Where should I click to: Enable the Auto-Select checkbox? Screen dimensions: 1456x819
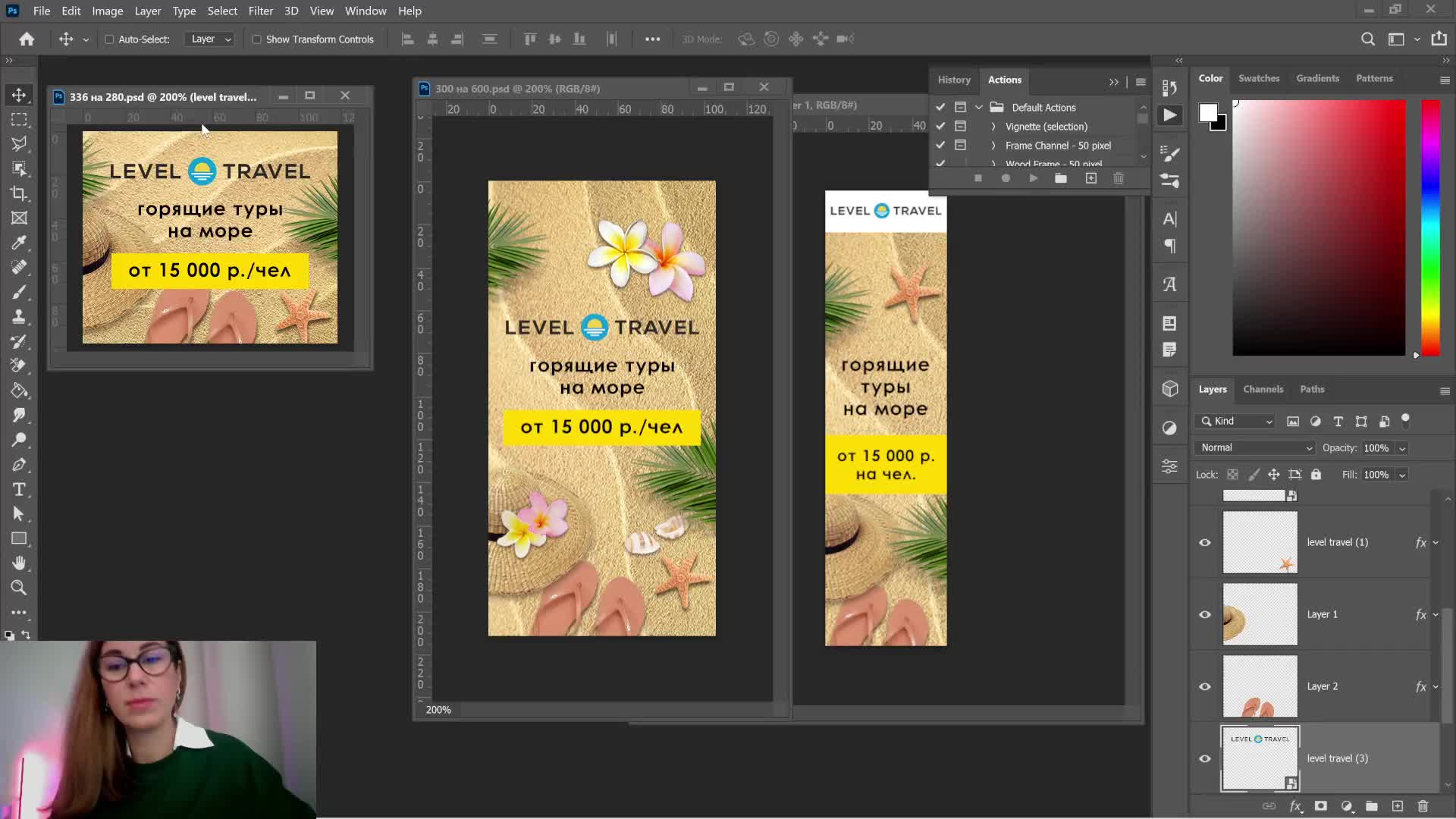click(x=109, y=39)
